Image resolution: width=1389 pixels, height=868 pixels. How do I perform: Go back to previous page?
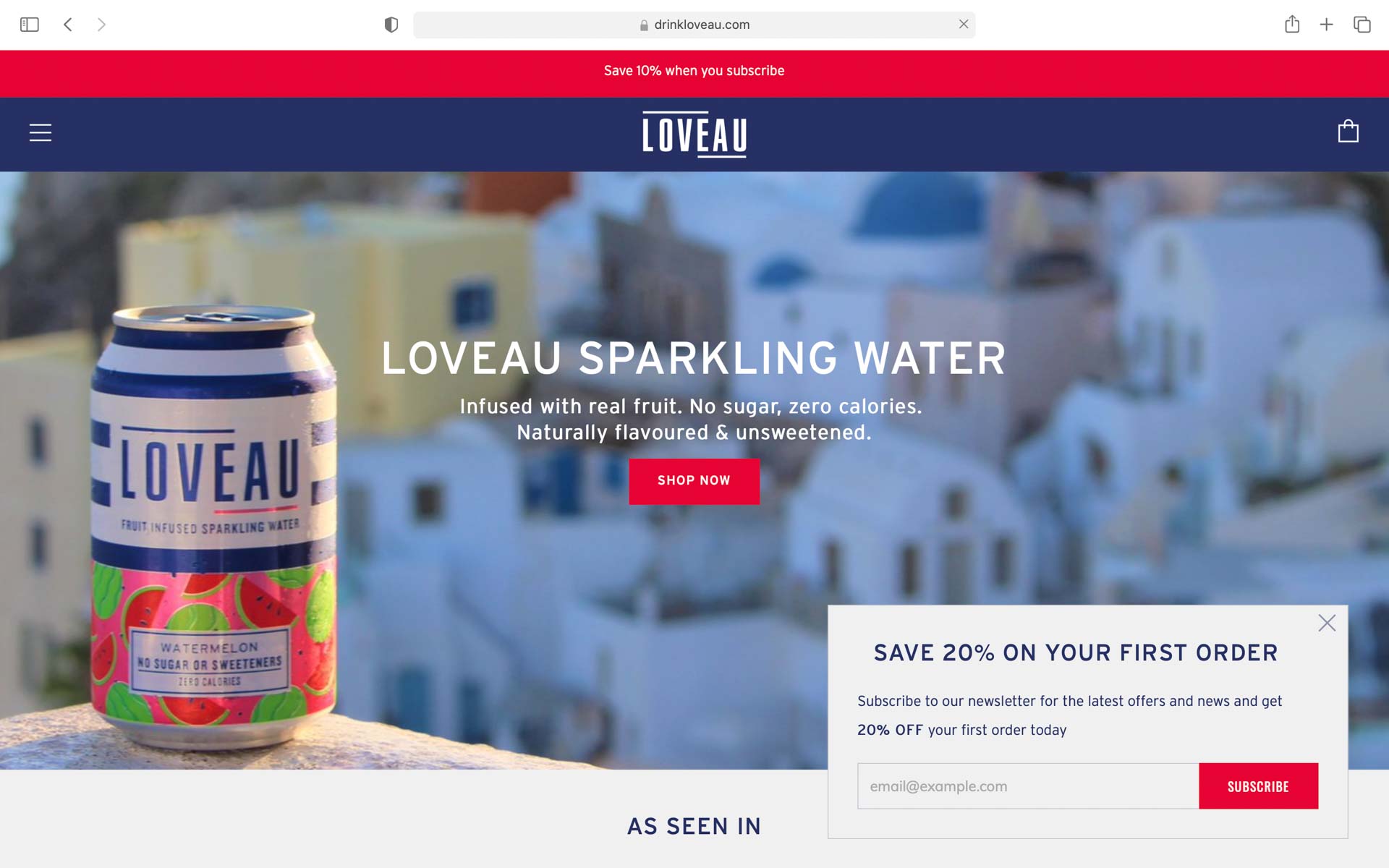coord(68,25)
